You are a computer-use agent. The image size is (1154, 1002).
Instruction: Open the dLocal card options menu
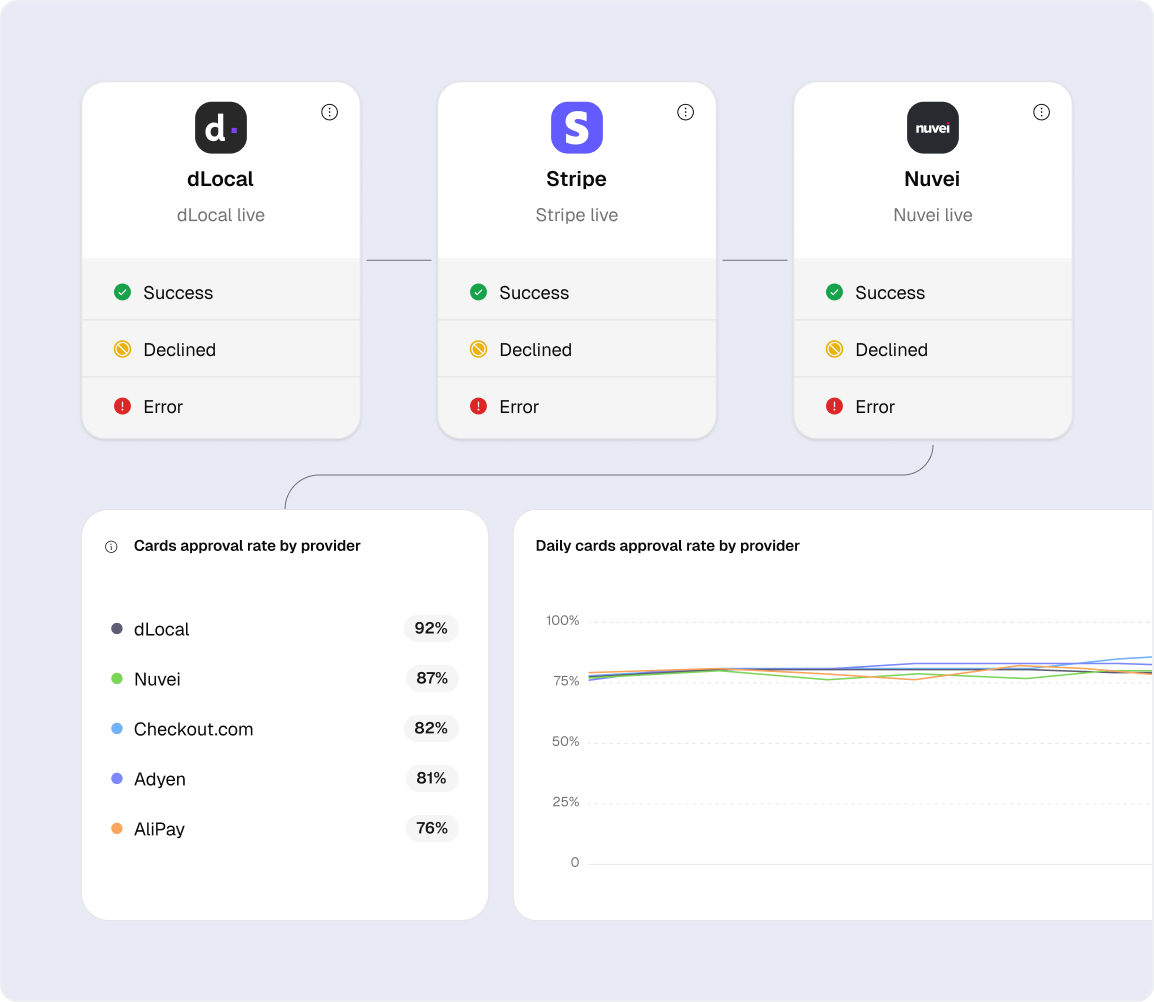tap(330, 112)
